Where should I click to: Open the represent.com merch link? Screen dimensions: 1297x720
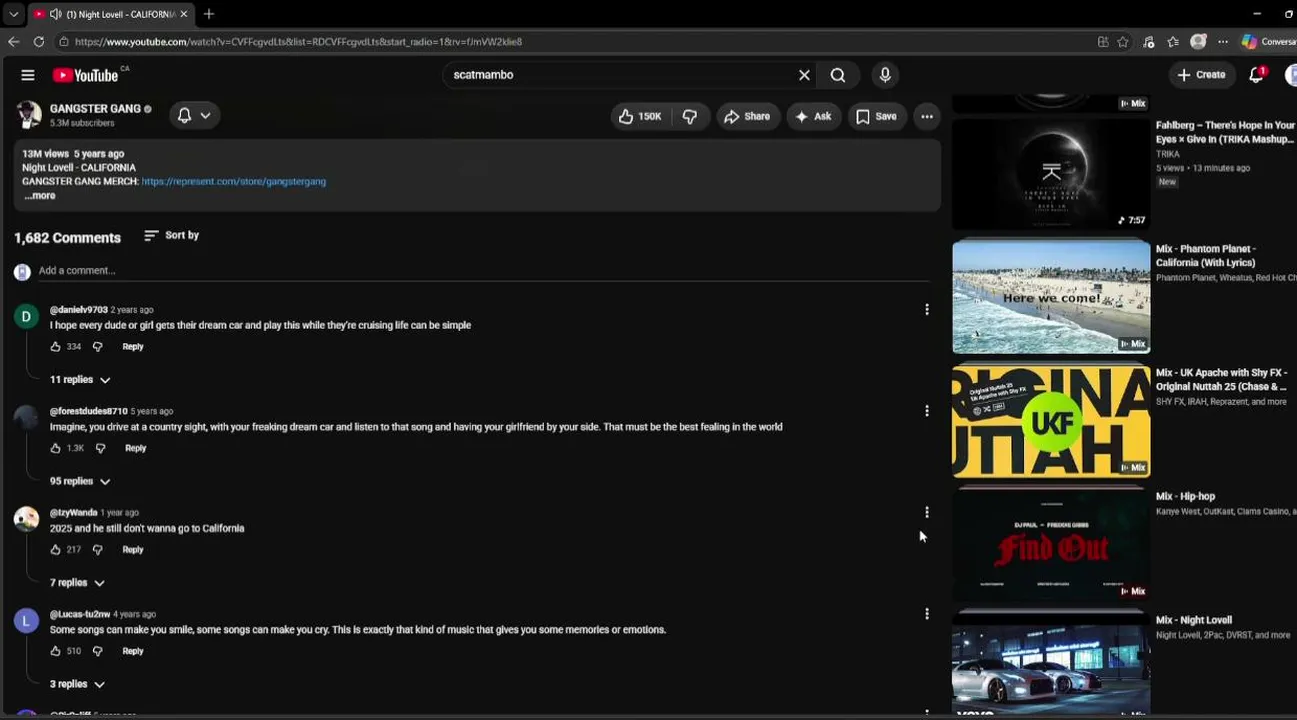click(x=234, y=182)
